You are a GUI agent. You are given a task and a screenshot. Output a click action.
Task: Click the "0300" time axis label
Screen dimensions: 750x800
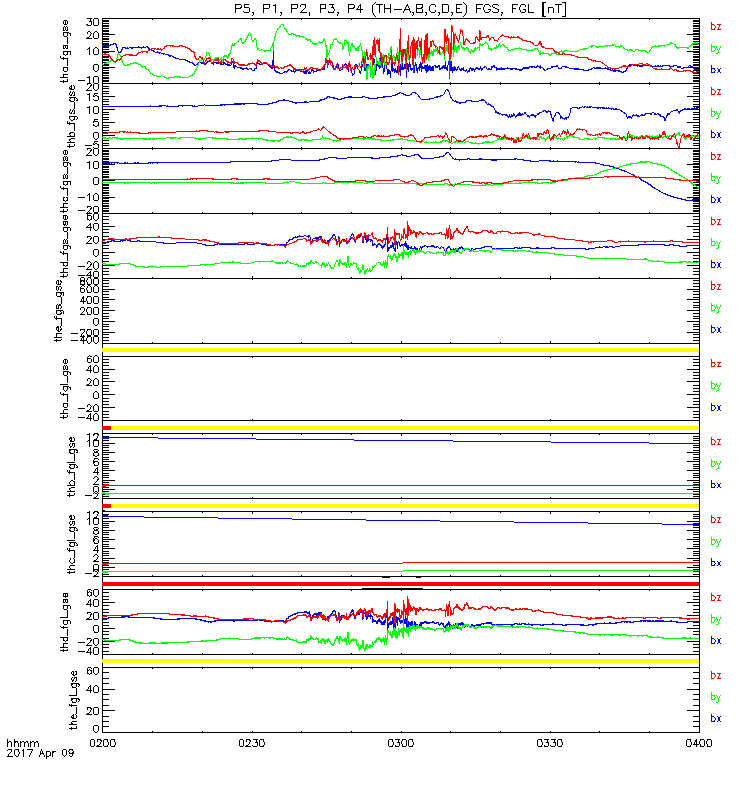point(401,743)
